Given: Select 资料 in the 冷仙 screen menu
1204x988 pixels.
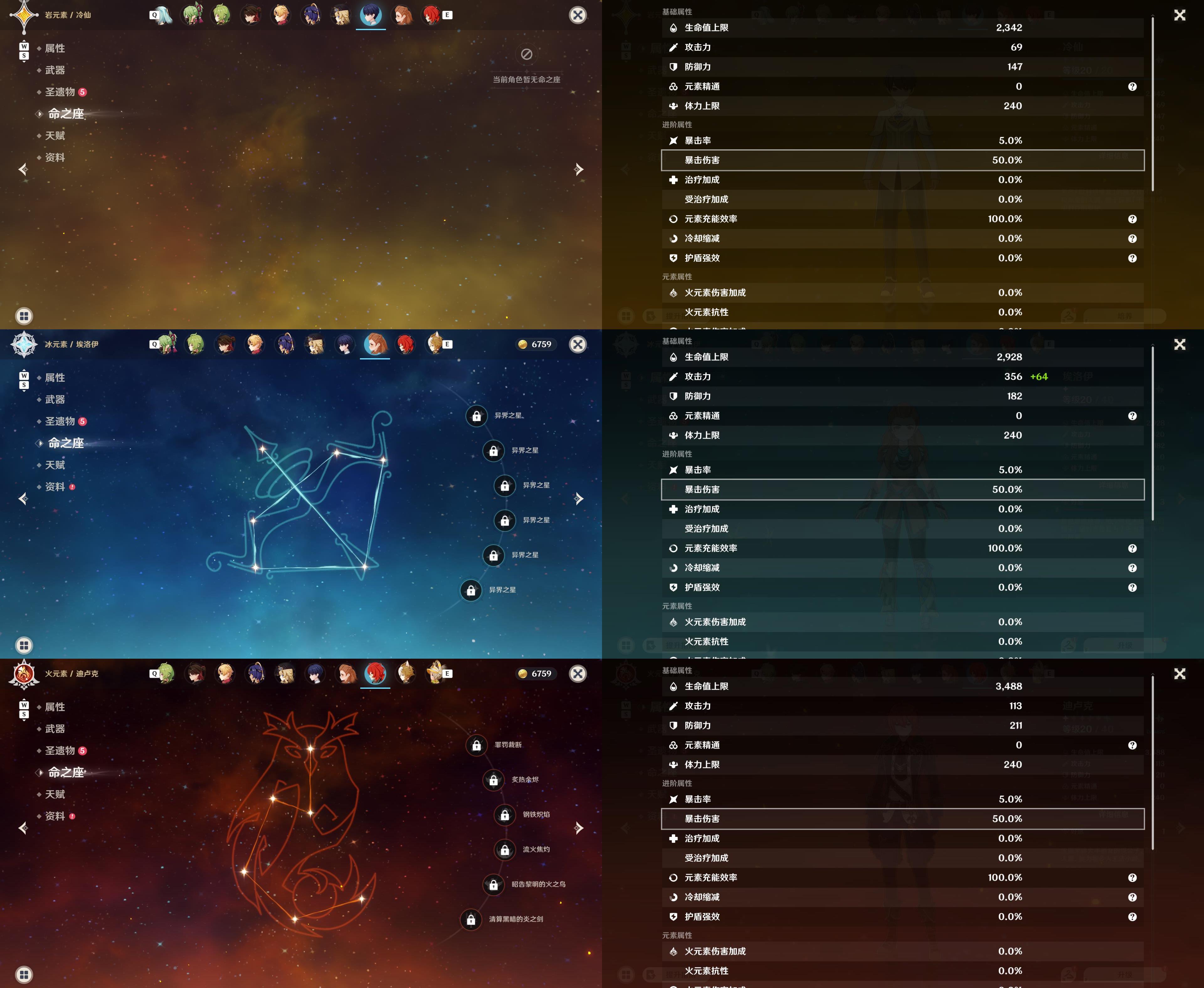Looking at the screenshot, I should coord(55,158).
